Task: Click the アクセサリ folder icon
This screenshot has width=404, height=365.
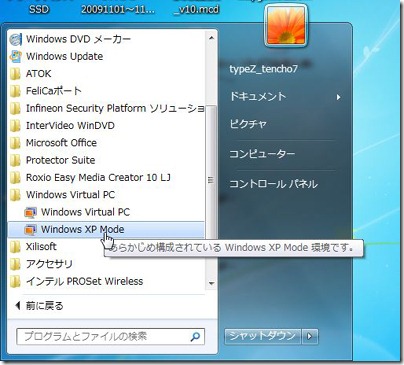Action: [15, 264]
